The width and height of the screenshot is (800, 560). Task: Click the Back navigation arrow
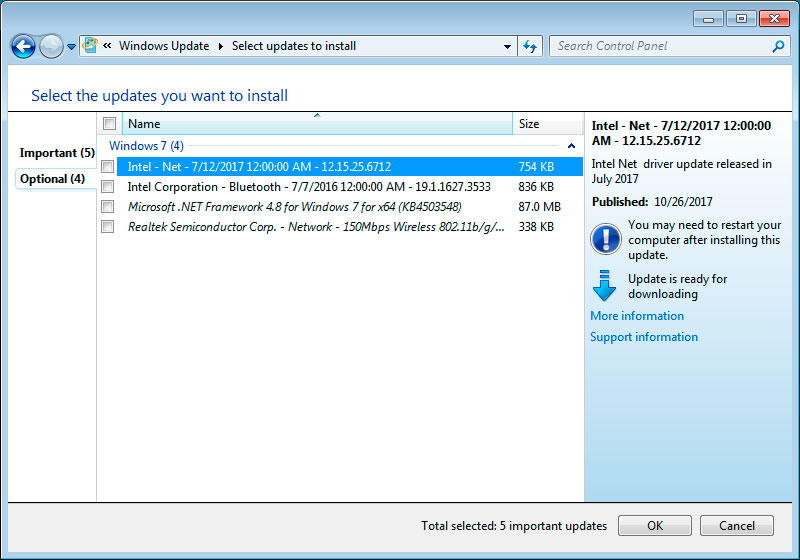click(x=23, y=47)
